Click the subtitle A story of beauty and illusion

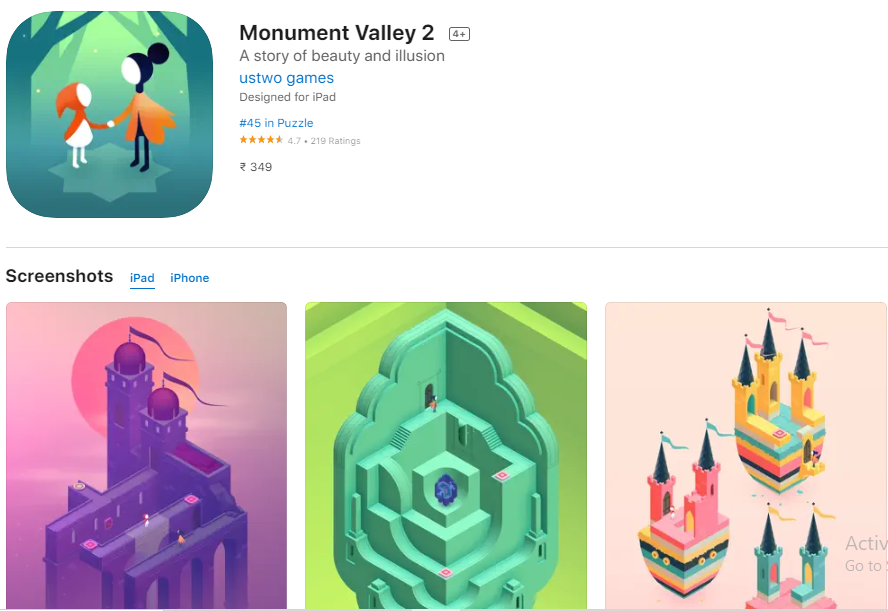click(342, 56)
